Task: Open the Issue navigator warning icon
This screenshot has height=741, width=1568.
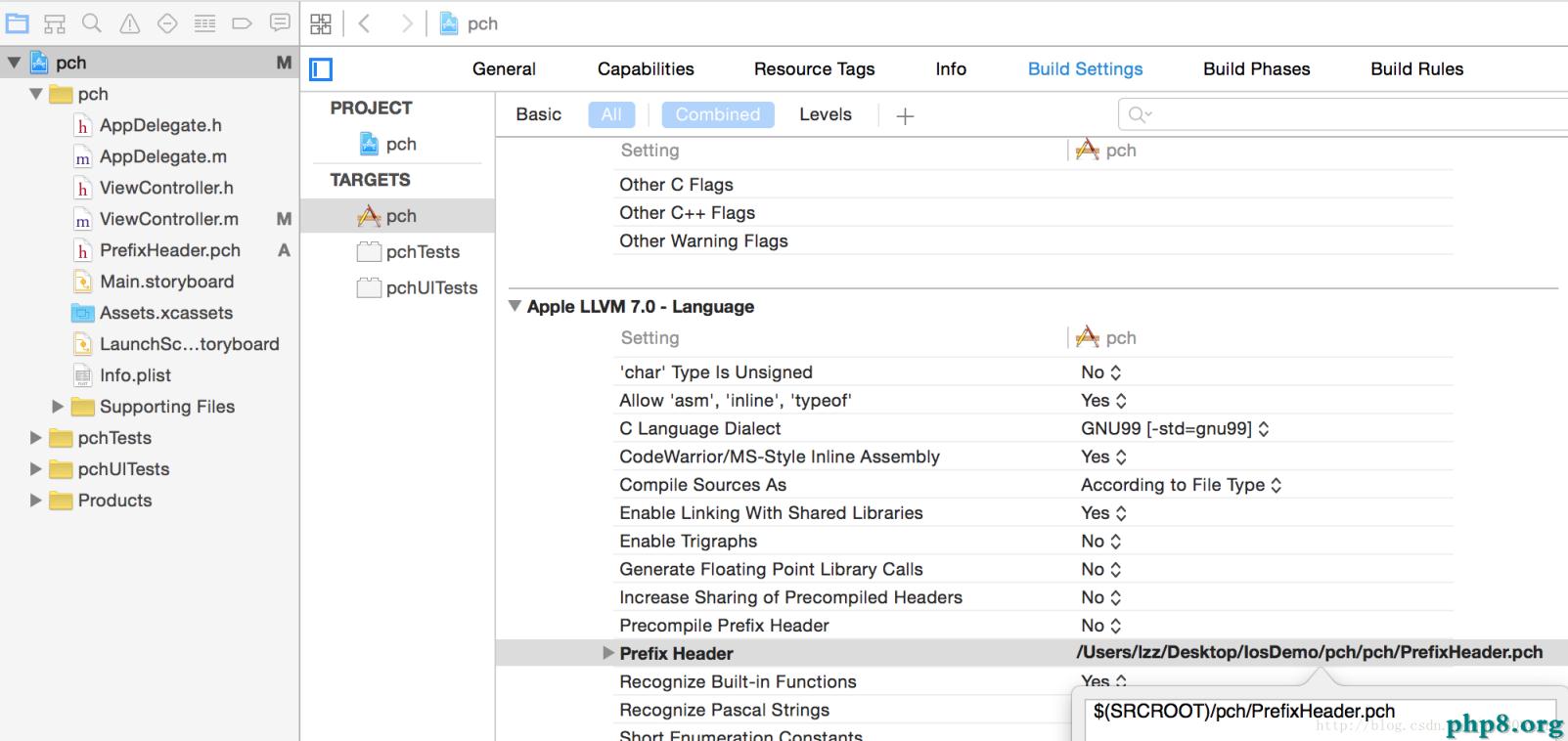Action: pyautogui.click(x=129, y=23)
